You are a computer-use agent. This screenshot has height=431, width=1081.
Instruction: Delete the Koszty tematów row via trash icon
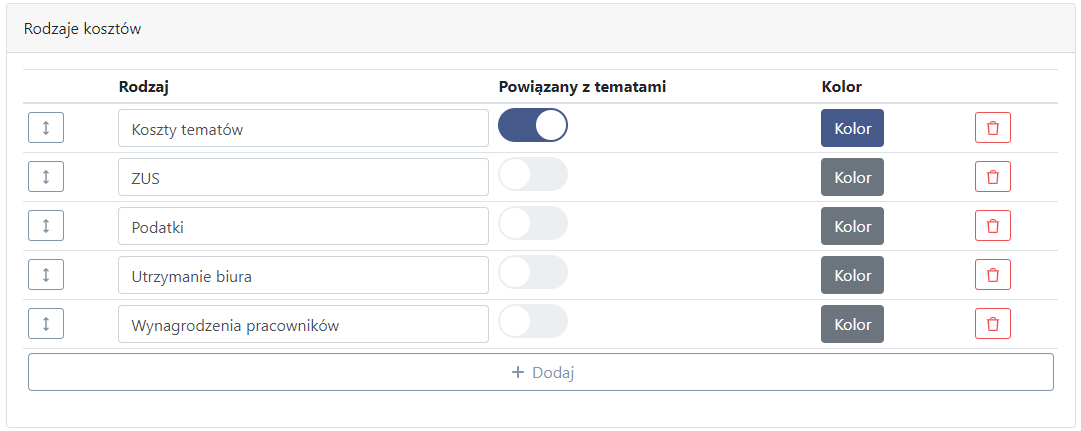pyautogui.click(x=993, y=128)
